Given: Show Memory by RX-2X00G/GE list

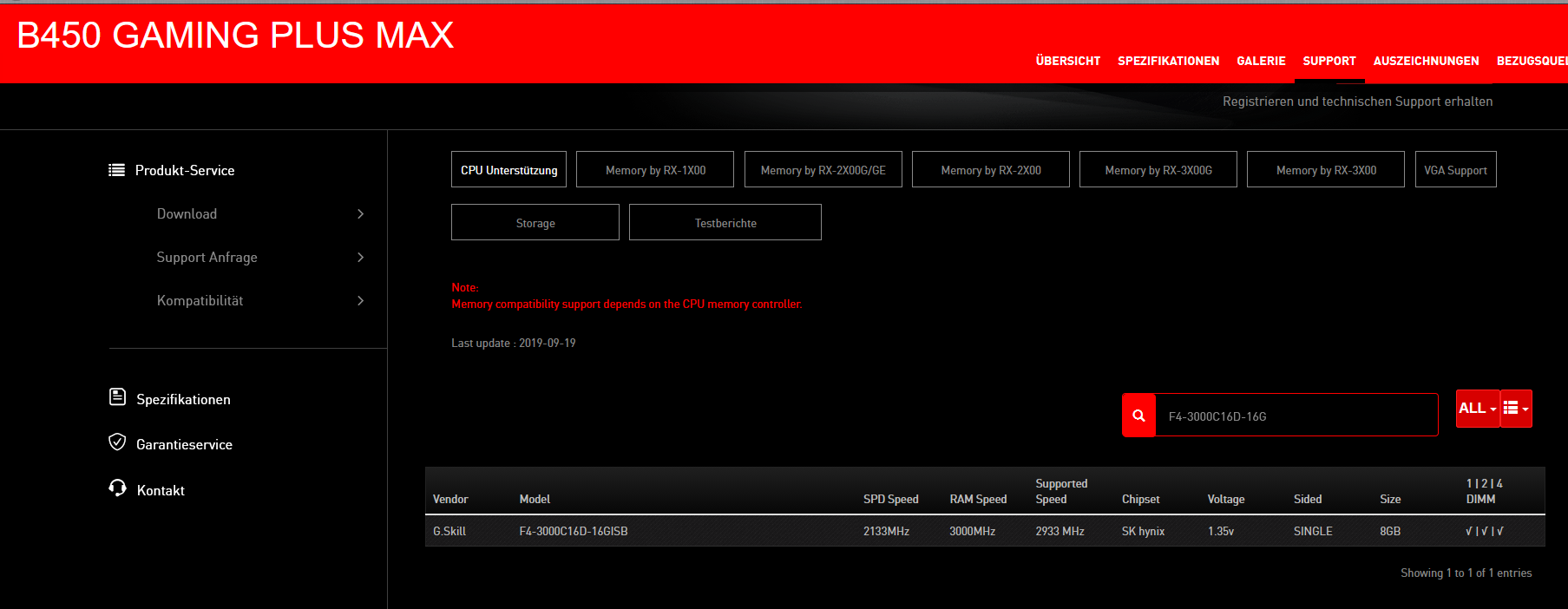Looking at the screenshot, I should (823, 170).
